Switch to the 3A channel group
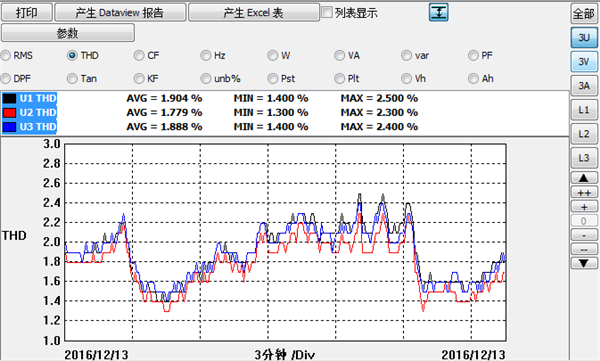600x361 pixels. pyautogui.click(x=584, y=86)
